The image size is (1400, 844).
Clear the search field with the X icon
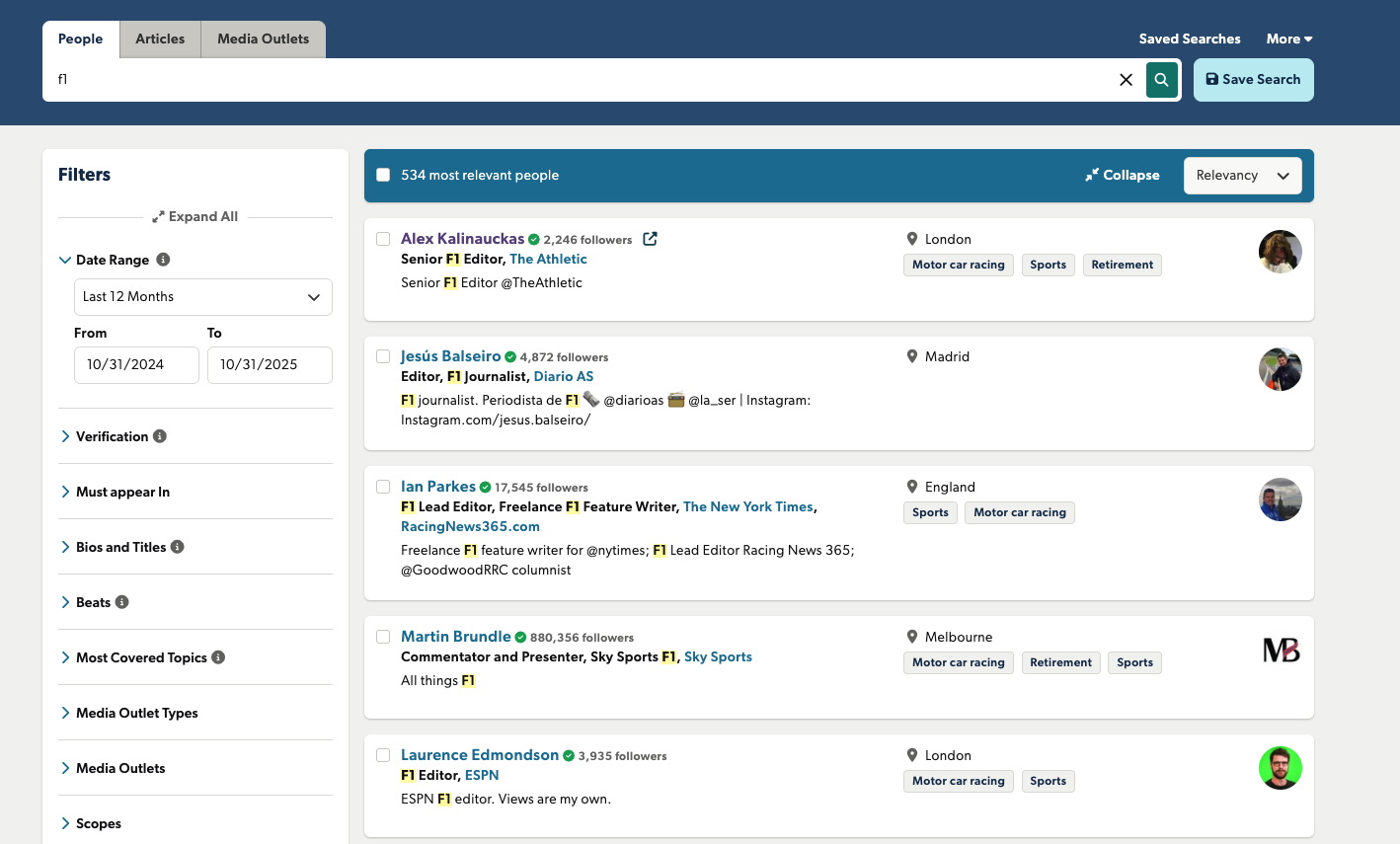1126,80
